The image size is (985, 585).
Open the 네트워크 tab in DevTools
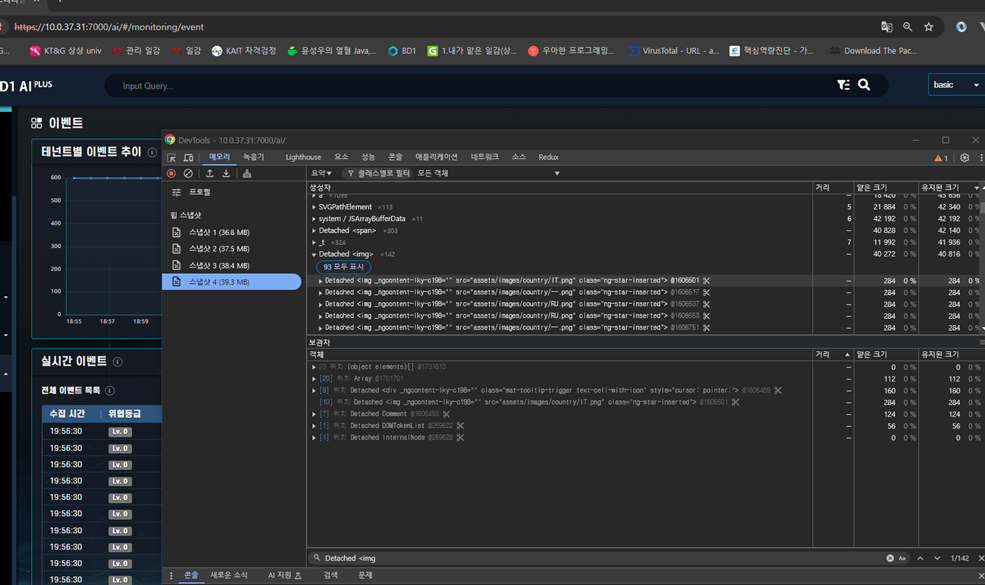pos(485,158)
